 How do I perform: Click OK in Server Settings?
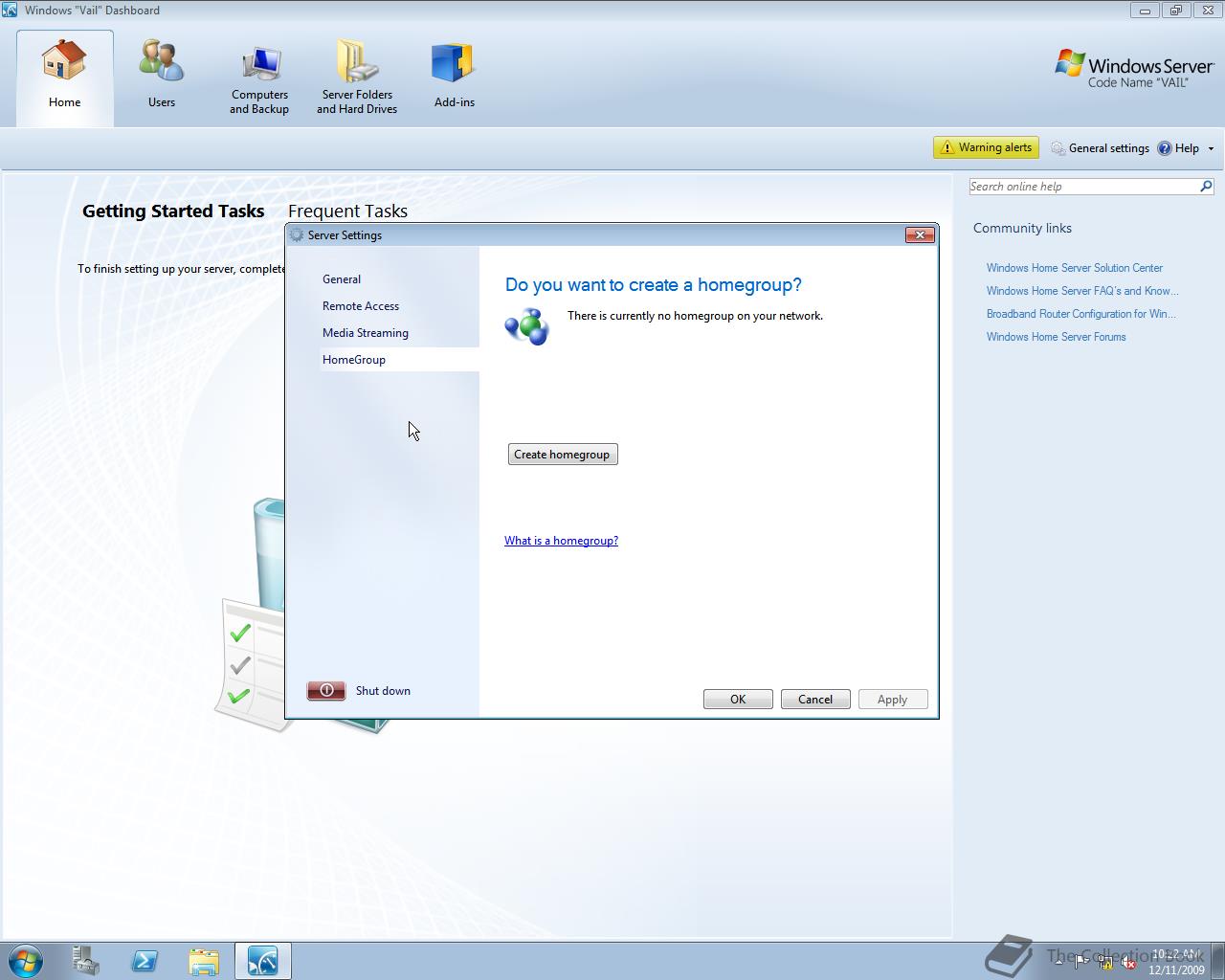[738, 700]
